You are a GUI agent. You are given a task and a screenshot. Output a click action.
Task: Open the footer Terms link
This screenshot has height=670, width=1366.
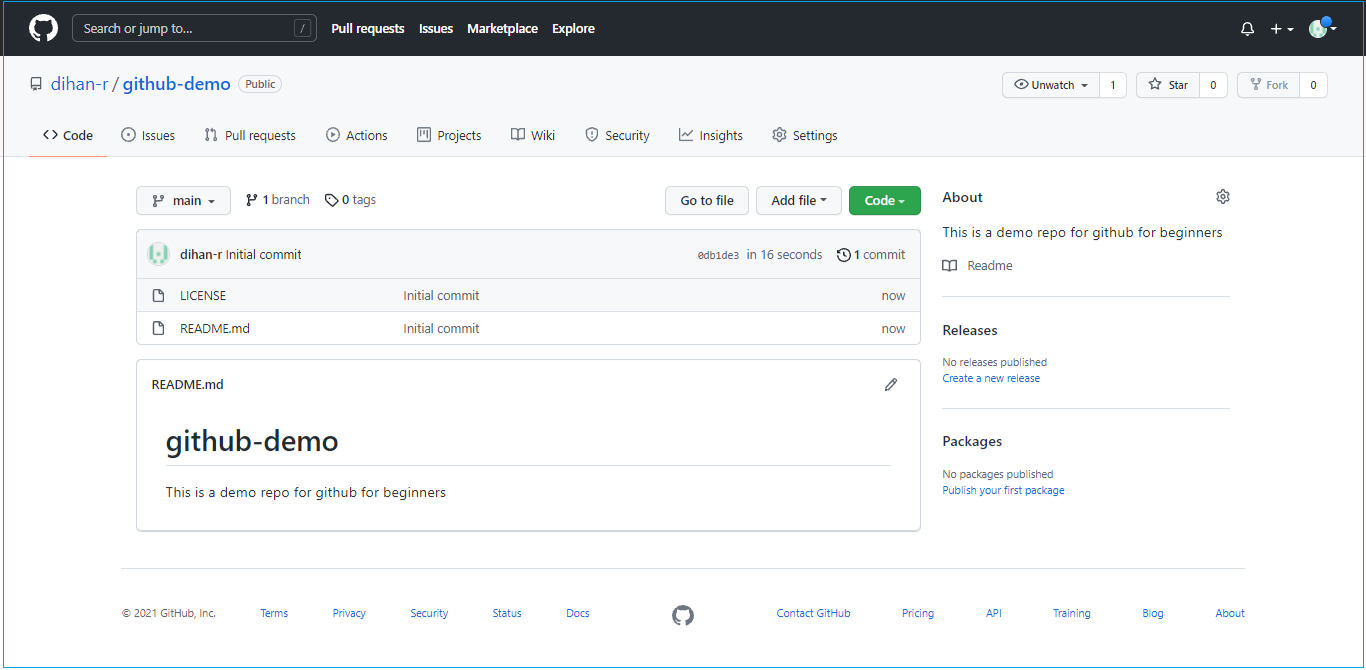coord(274,614)
